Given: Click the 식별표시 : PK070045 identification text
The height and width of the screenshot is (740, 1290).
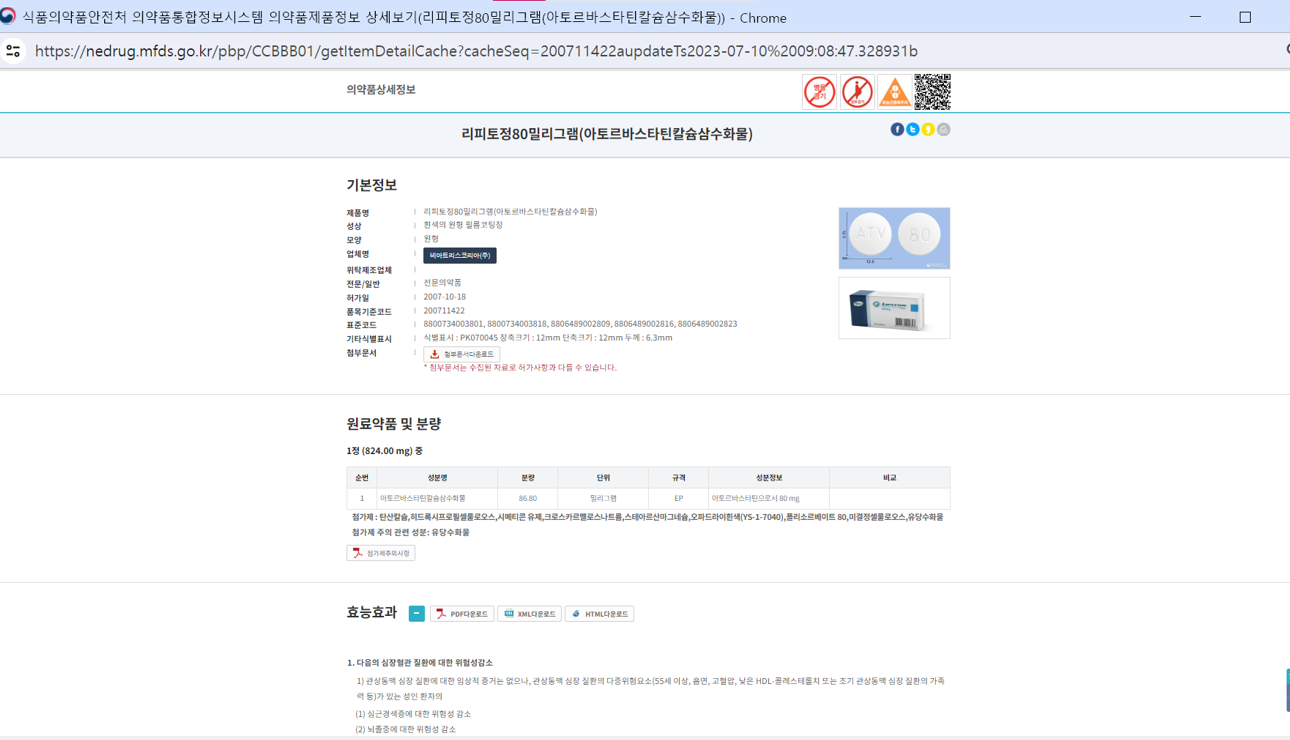Looking at the screenshot, I should pos(548,338).
